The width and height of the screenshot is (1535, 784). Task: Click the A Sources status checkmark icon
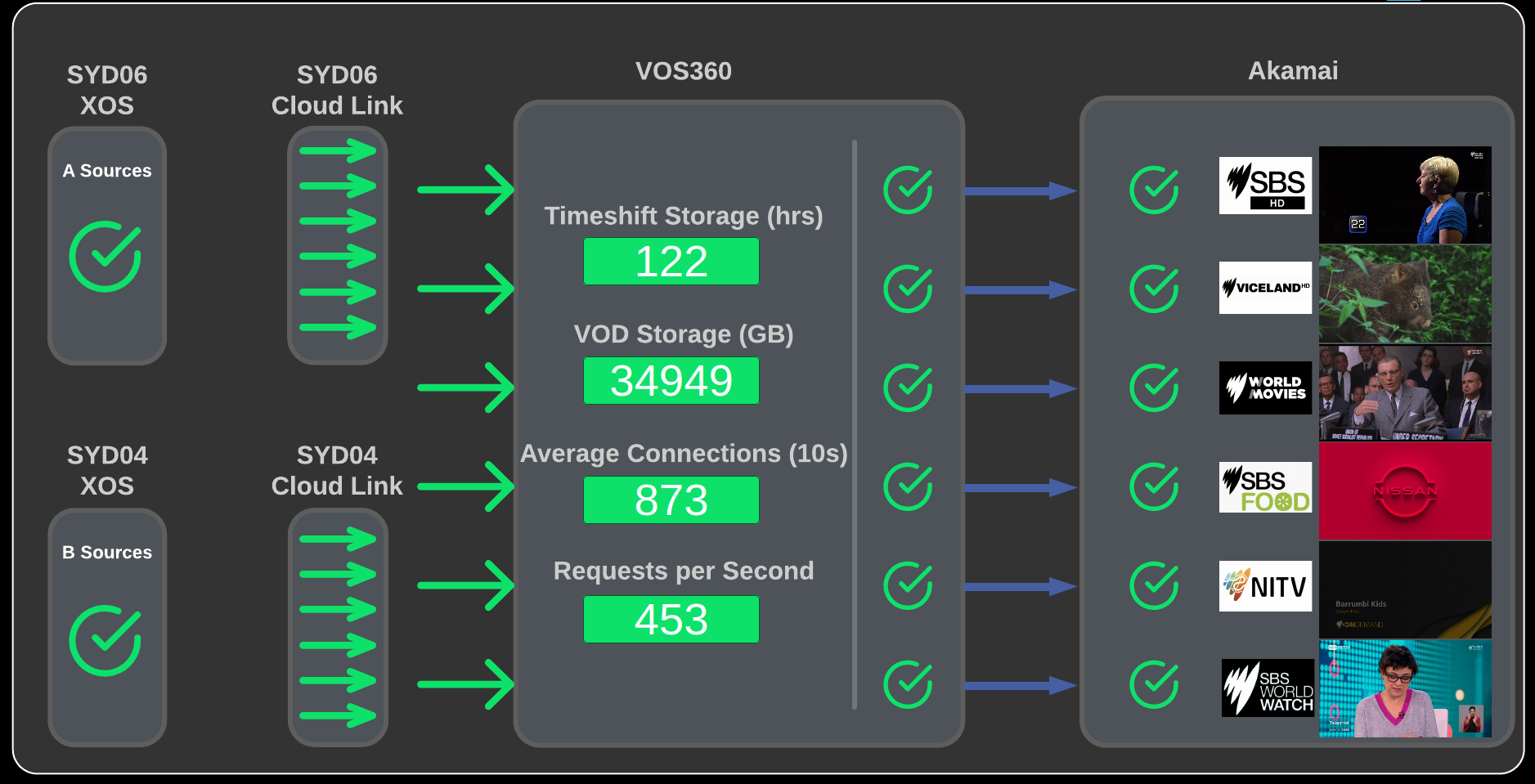106,255
